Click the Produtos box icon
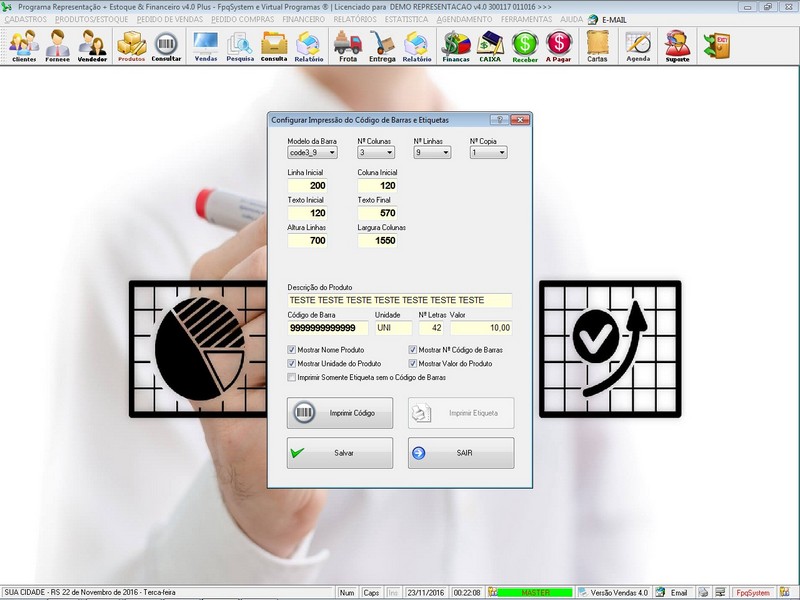800x600 pixels. pyautogui.click(x=131, y=45)
